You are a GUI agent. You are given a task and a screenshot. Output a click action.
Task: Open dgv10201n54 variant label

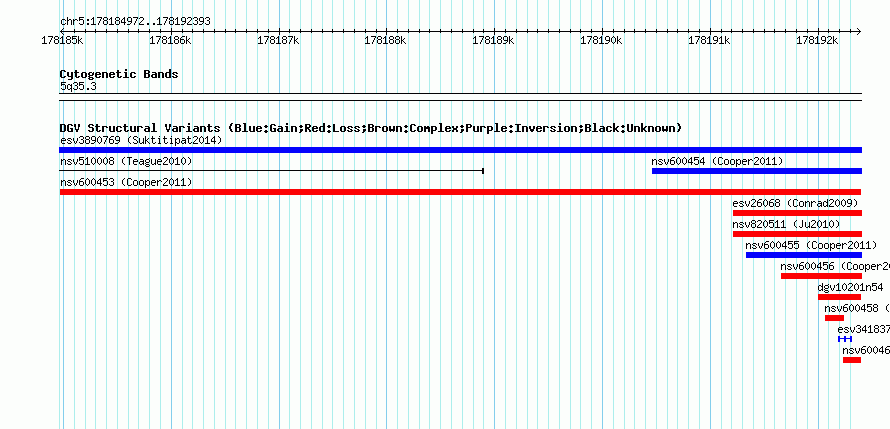850,288
